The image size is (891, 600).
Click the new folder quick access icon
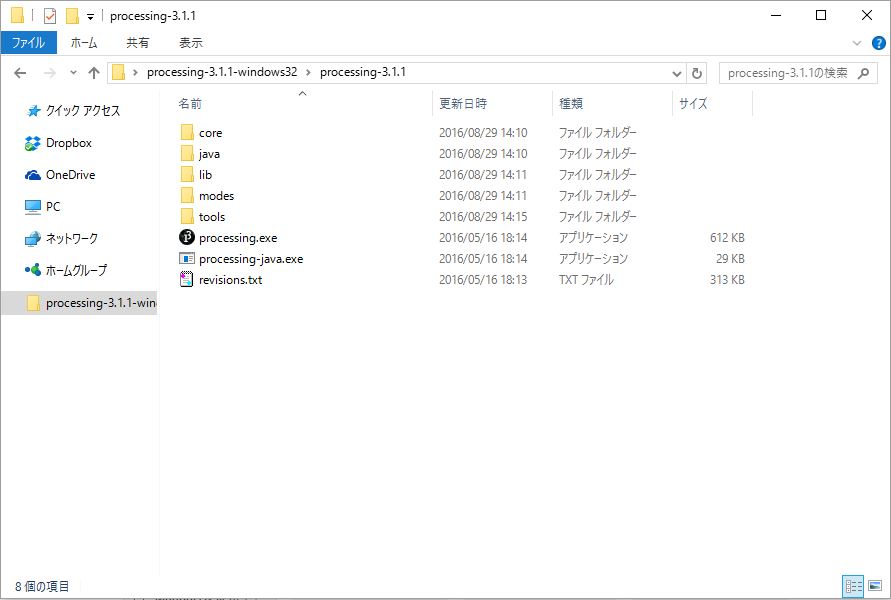[x=72, y=16]
